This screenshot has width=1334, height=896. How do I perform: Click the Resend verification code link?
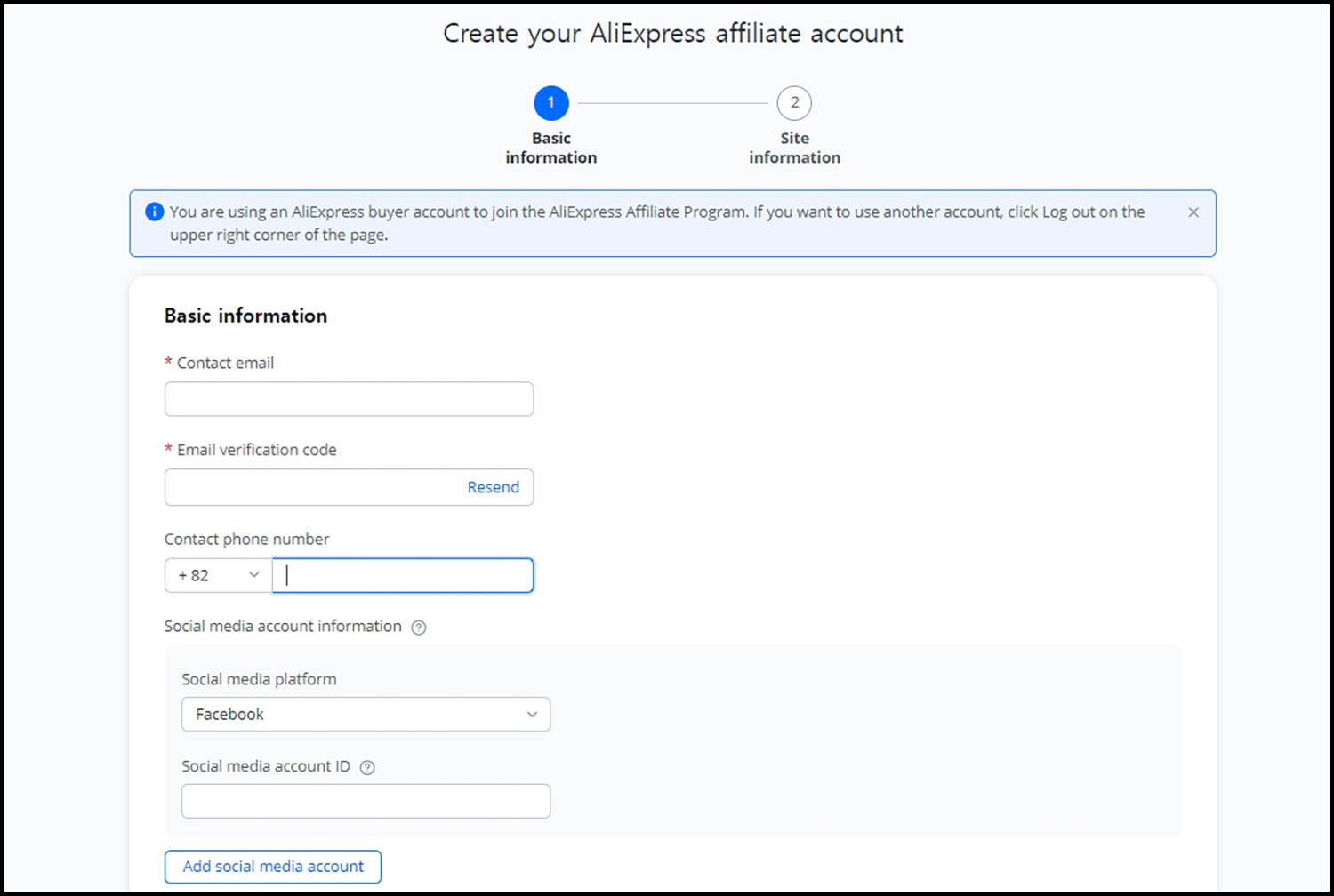(494, 487)
